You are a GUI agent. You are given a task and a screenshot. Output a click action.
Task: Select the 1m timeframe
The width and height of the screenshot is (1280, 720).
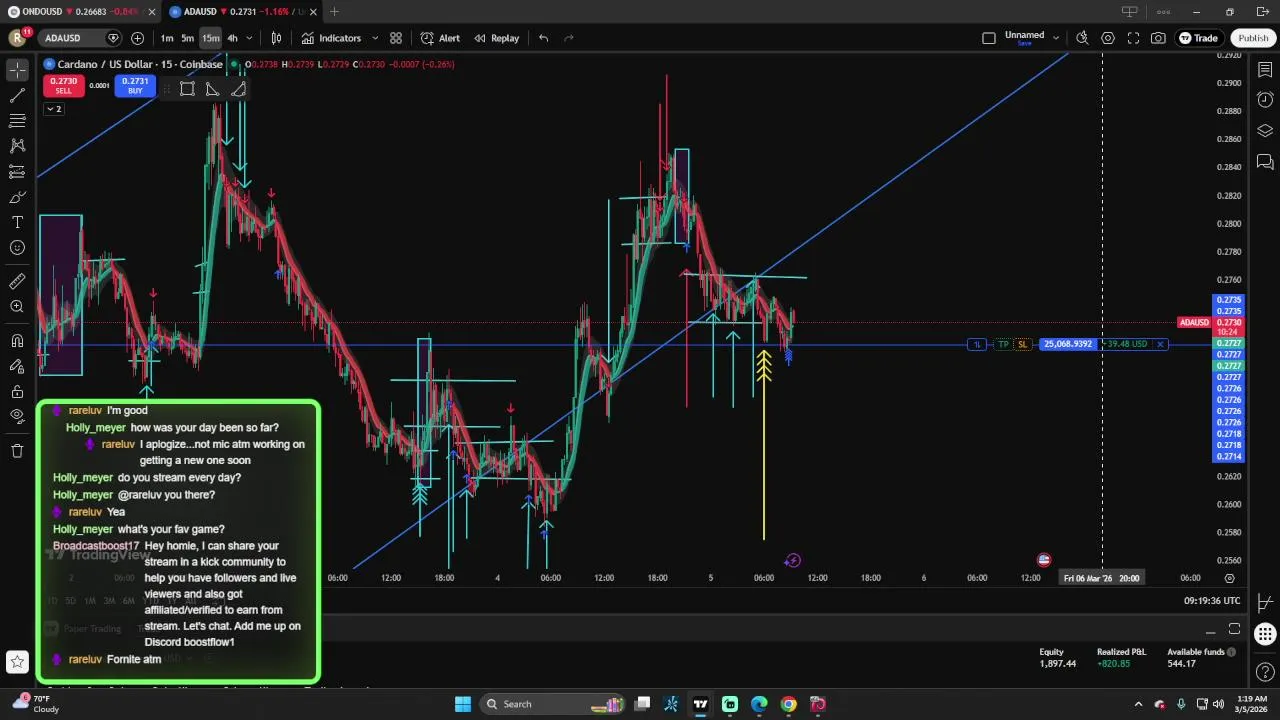click(x=167, y=38)
